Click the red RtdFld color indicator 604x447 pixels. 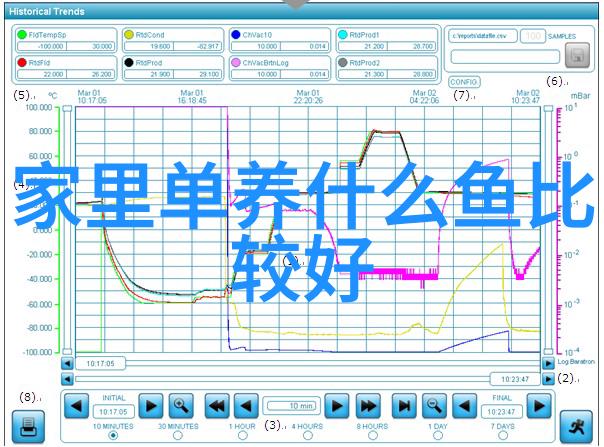(x=22, y=62)
